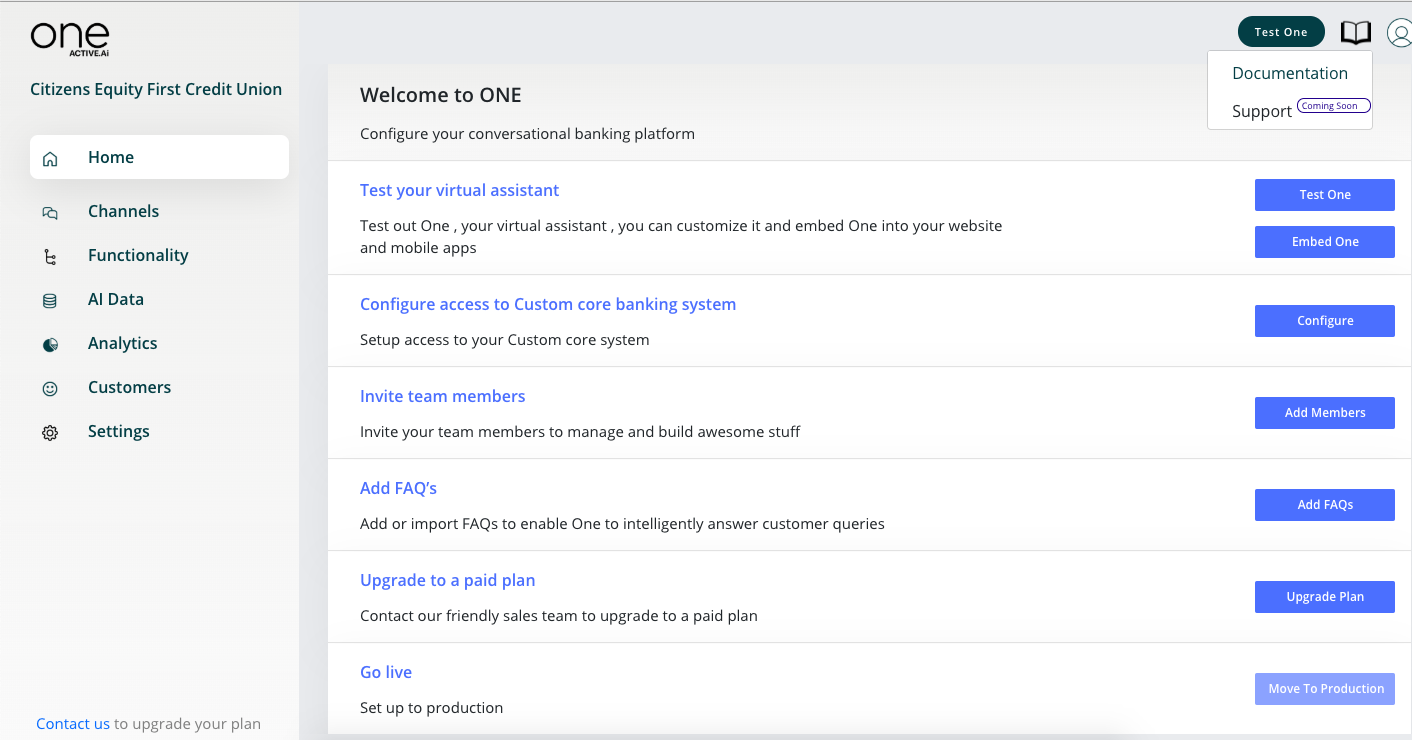The height and width of the screenshot is (740, 1412).
Task: Click the Add FAQs button
Action: point(1325,505)
